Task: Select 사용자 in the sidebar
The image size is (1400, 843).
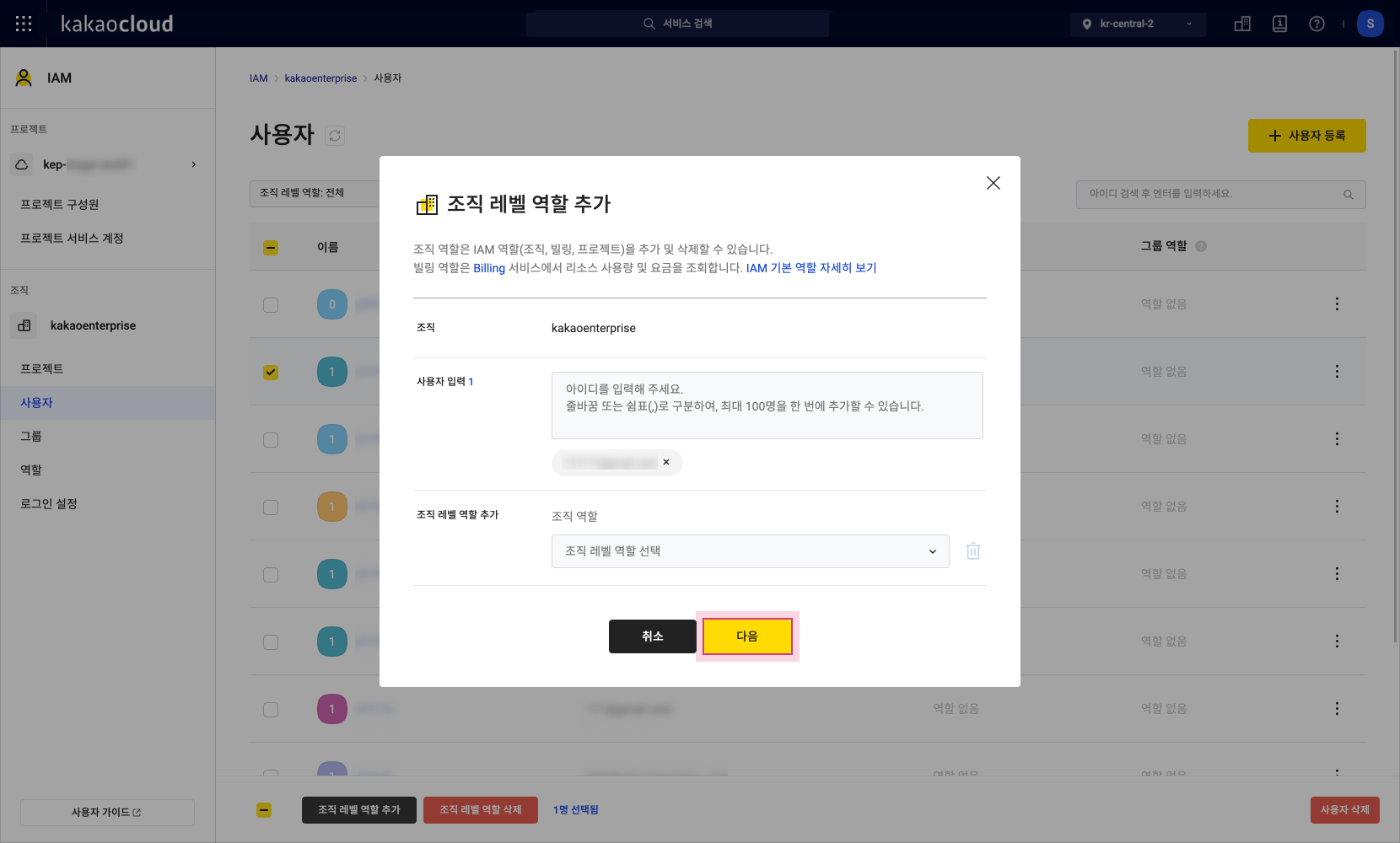Action: pos(36,402)
